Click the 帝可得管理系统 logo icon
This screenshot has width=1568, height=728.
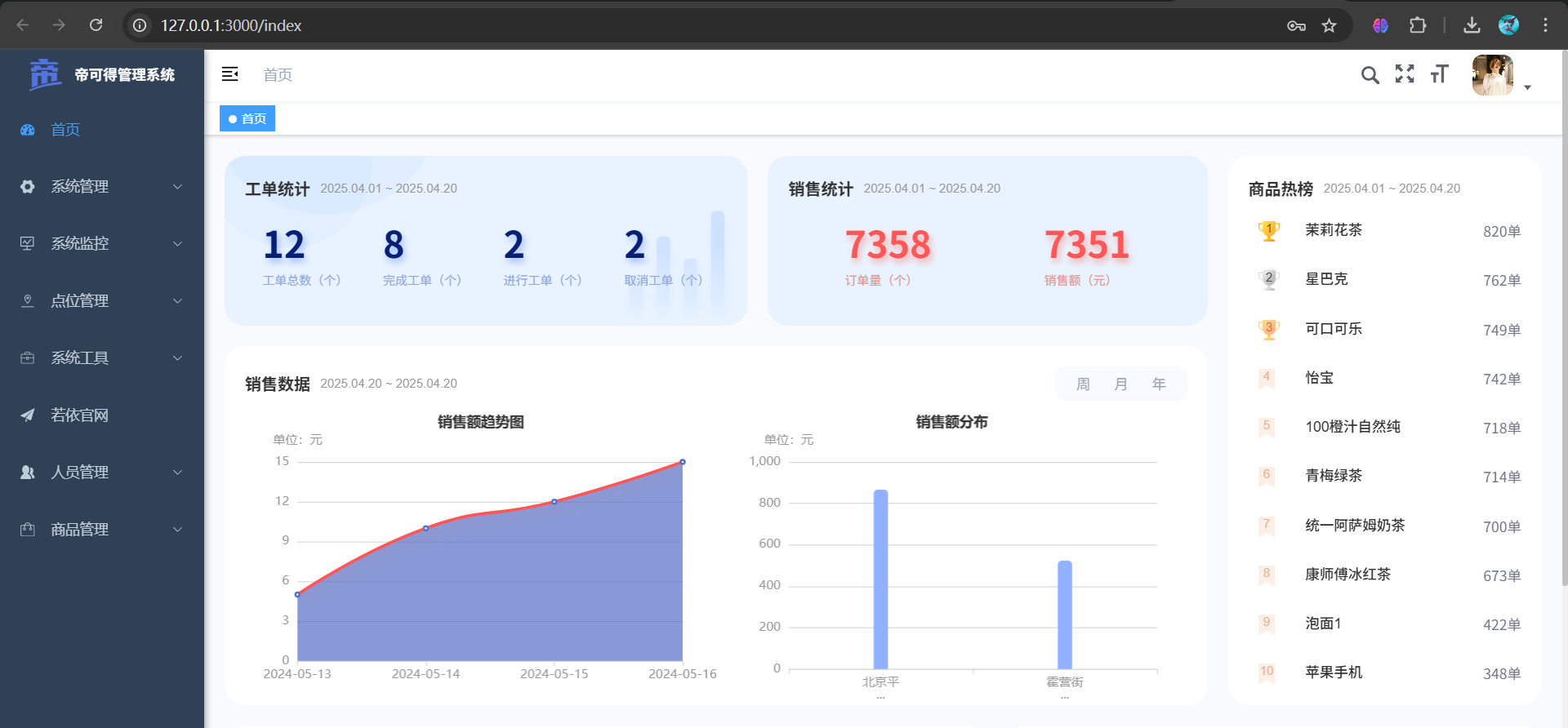45,74
